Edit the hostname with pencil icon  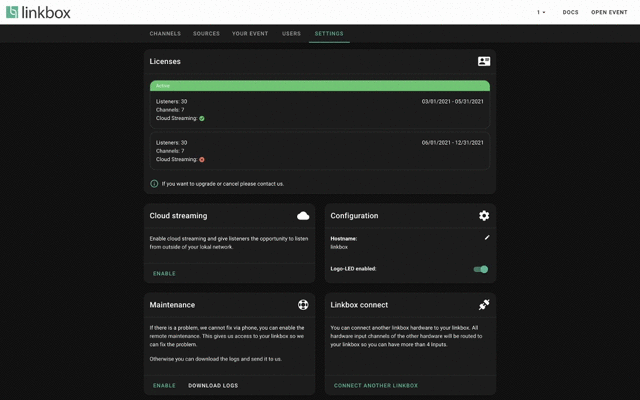click(x=487, y=238)
